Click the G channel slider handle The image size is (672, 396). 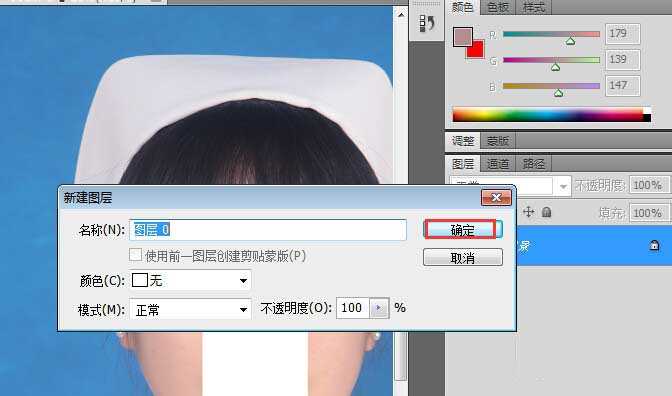tap(555, 67)
